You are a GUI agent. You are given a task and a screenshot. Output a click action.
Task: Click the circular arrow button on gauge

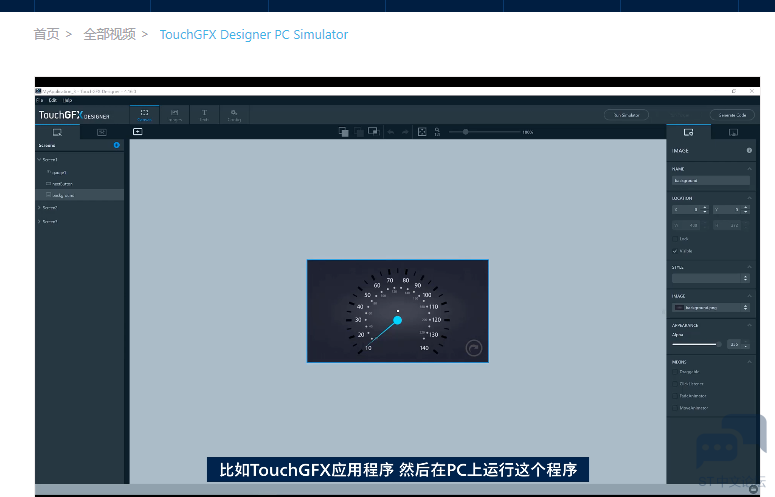(474, 348)
